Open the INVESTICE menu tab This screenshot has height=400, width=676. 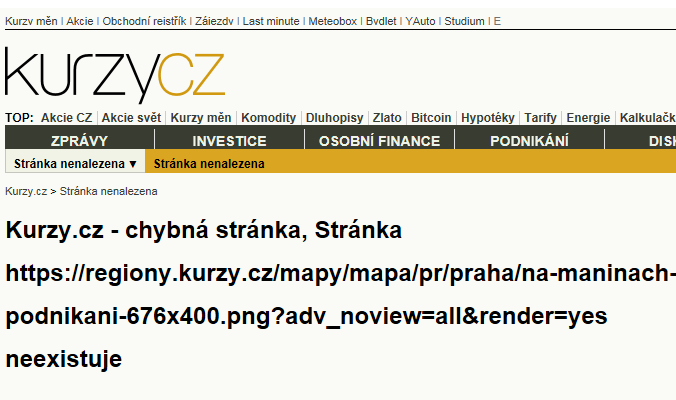tap(229, 141)
